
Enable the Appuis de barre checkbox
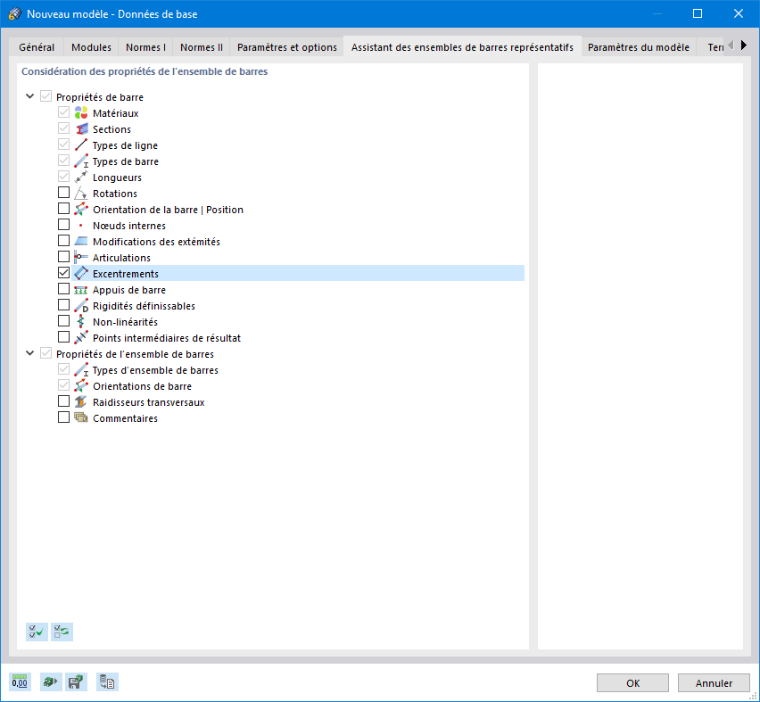63,289
